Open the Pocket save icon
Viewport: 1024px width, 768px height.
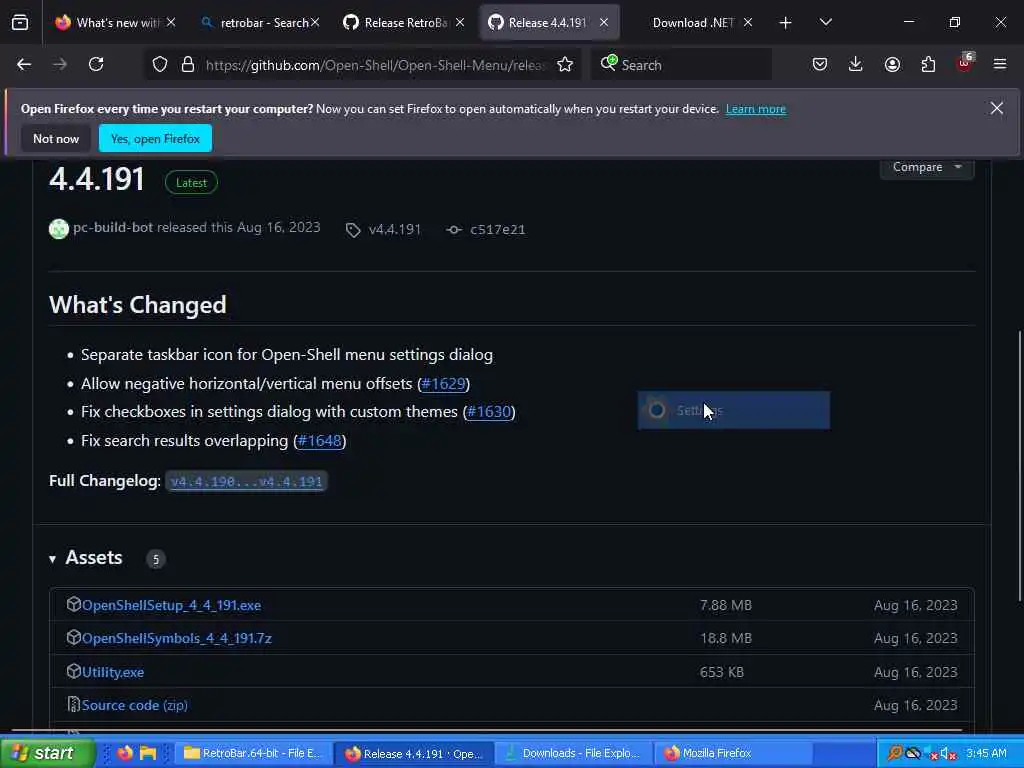point(820,64)
